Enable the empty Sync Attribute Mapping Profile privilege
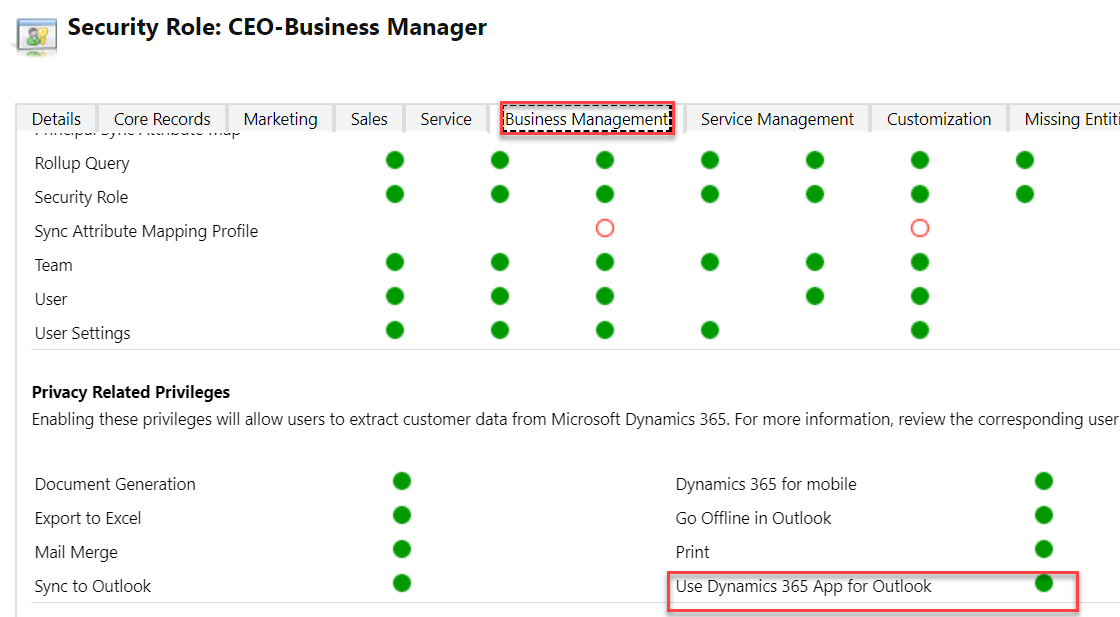 click(604, 228)
